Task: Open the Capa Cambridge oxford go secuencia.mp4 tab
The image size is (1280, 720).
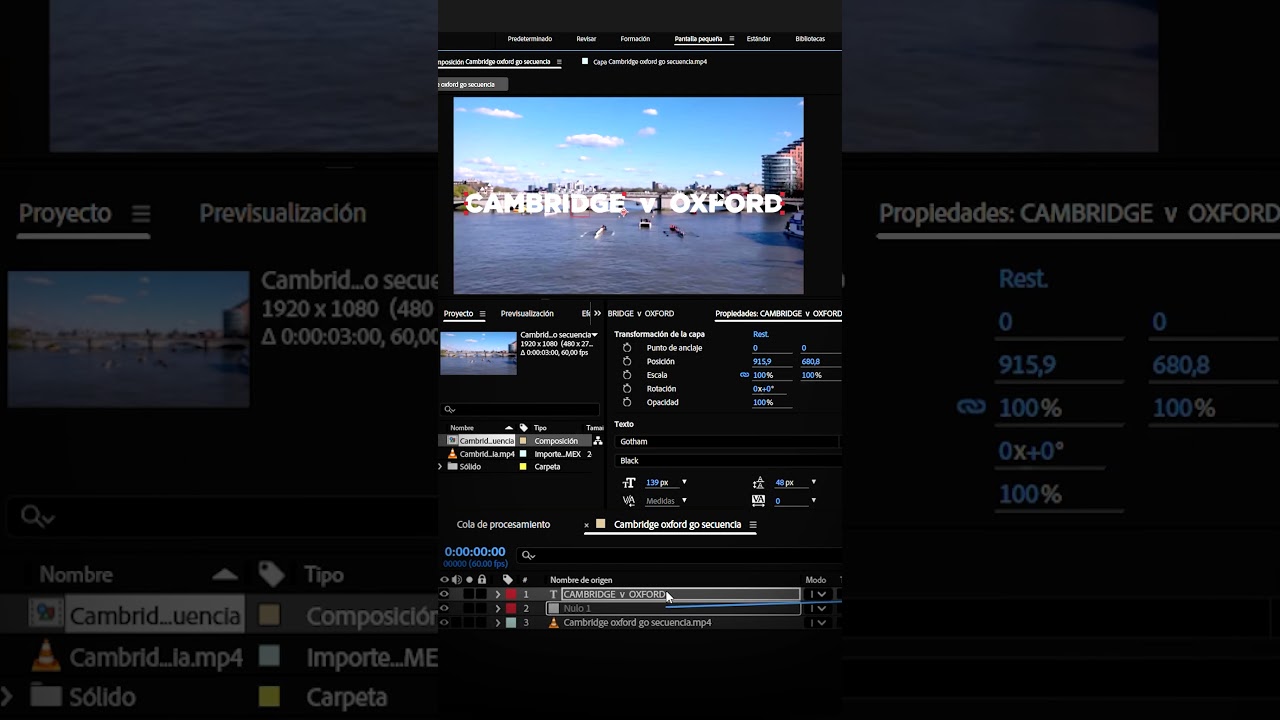Action: coord(650,62)
